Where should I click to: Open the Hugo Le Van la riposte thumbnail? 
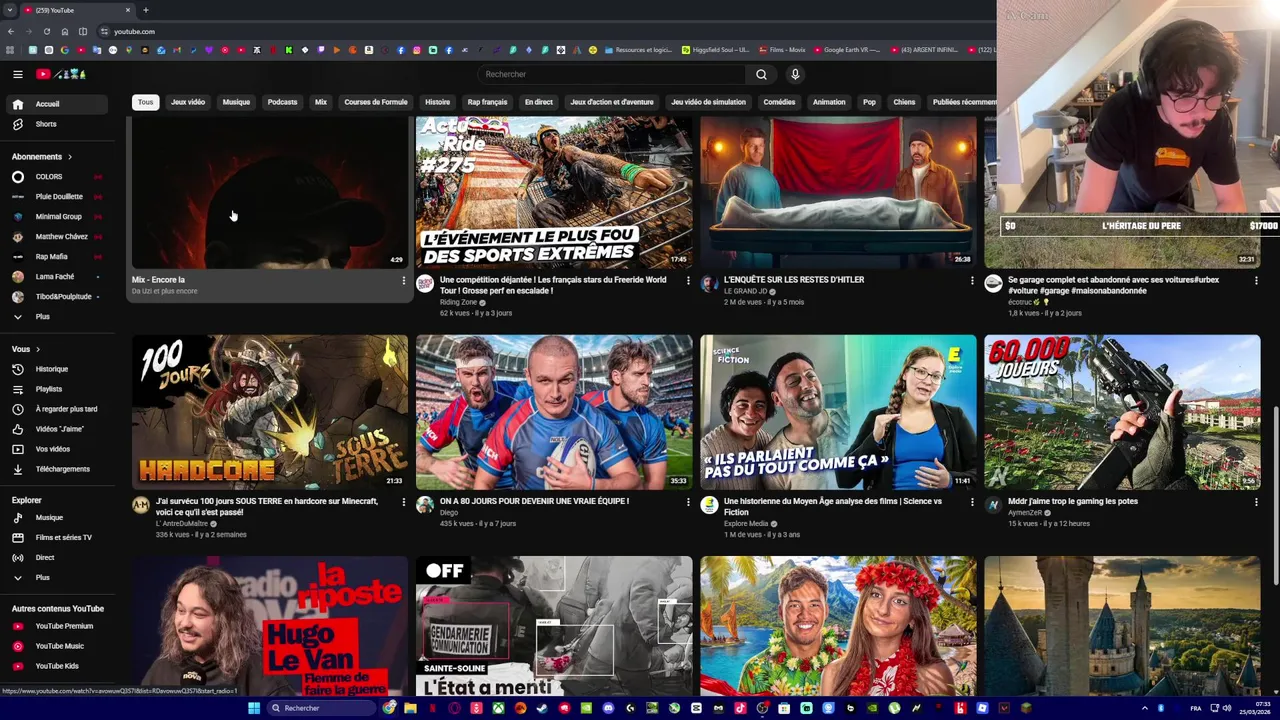click(270, 626)
